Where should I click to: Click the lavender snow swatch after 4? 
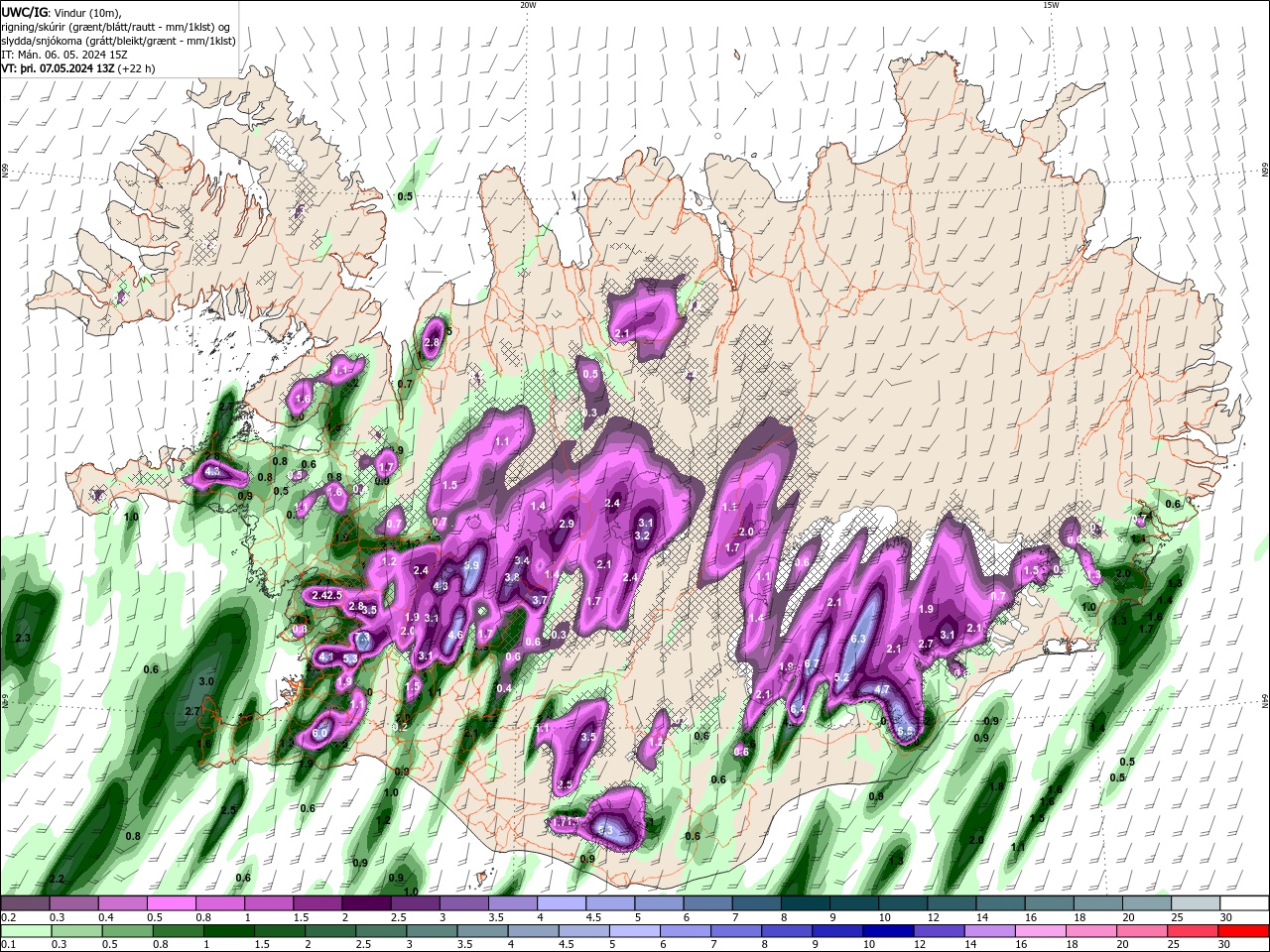(x=561, y=903)
